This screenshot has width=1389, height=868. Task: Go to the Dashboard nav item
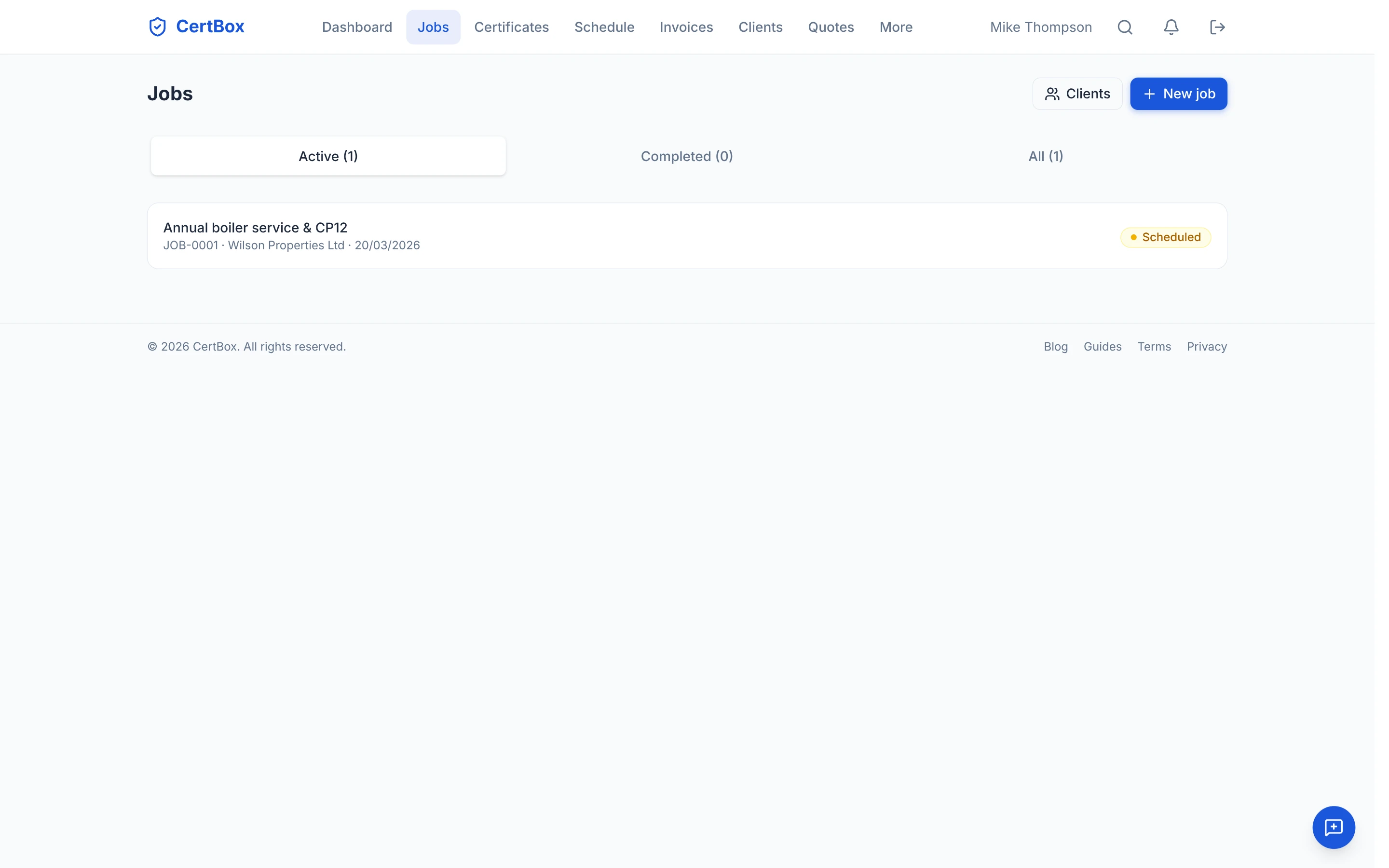point(357,27)
